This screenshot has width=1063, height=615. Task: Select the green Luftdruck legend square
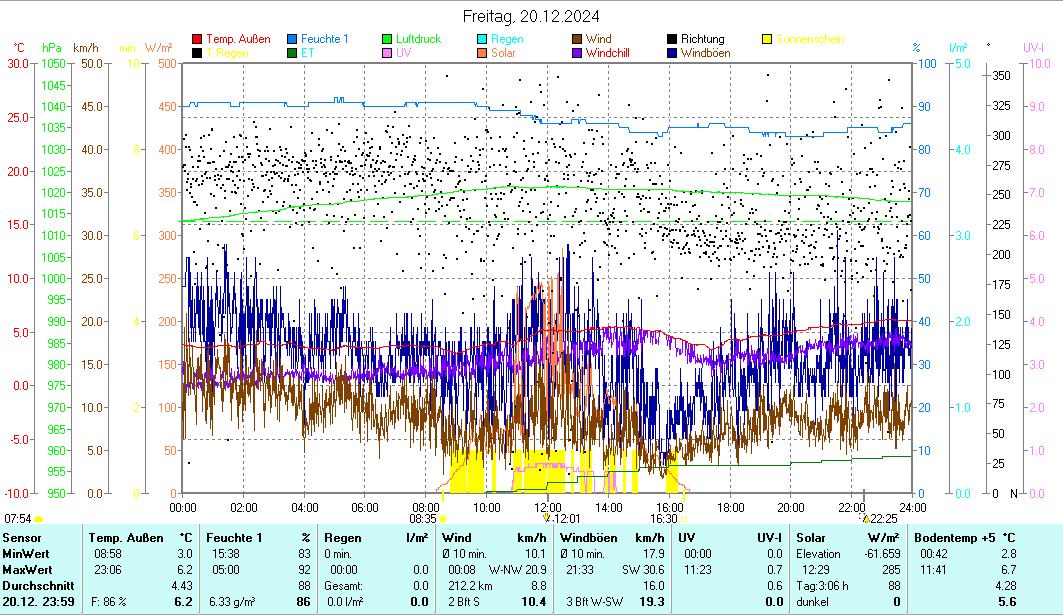pos(389,39)
